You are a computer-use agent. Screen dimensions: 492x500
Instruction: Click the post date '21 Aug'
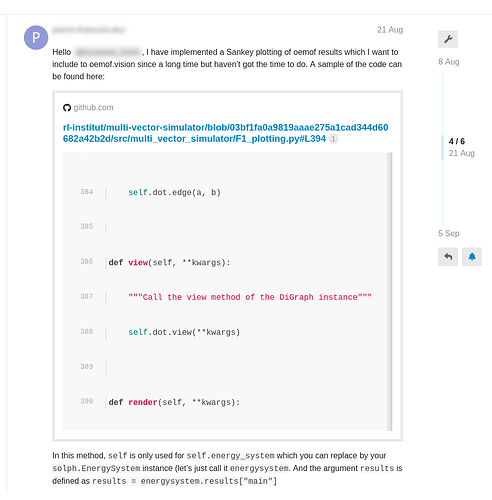pos(390,30)
